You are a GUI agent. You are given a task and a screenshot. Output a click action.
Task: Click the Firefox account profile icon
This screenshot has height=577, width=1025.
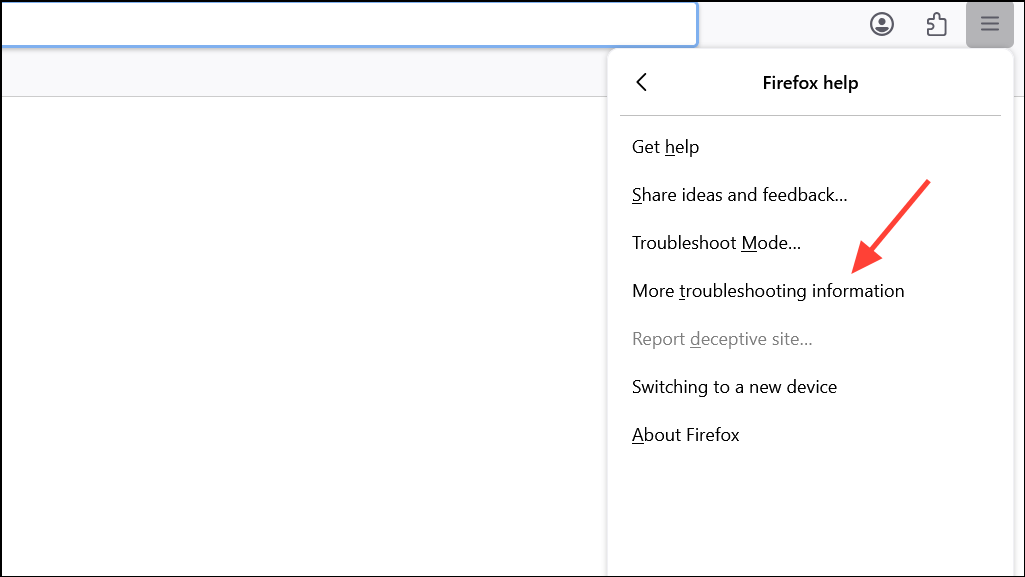pyautogui.click(x=881, y=24)
